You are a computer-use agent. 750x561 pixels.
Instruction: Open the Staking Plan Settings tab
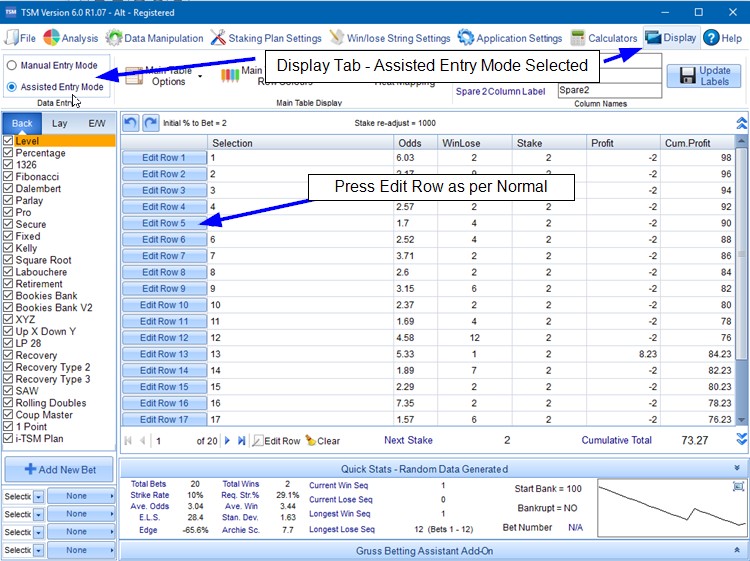pos(267,38)
